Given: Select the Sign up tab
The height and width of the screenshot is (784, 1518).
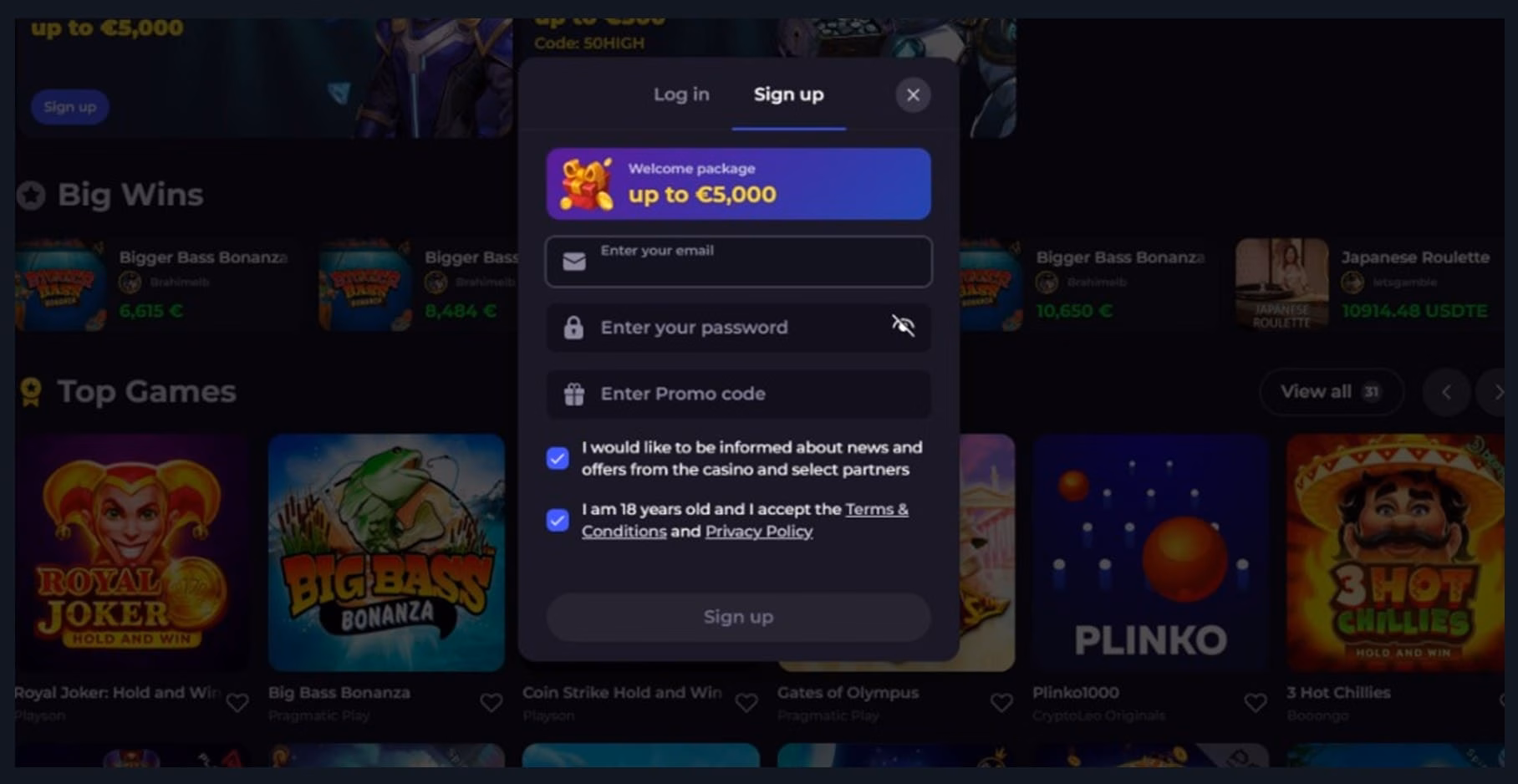Looking at the screenshot, I should coord(788,94).
